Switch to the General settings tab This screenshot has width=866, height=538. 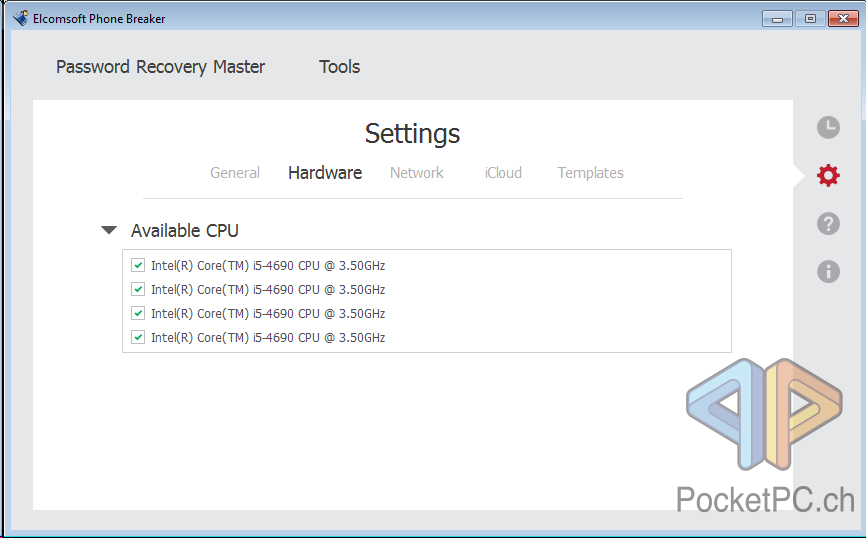coord(235,173)
